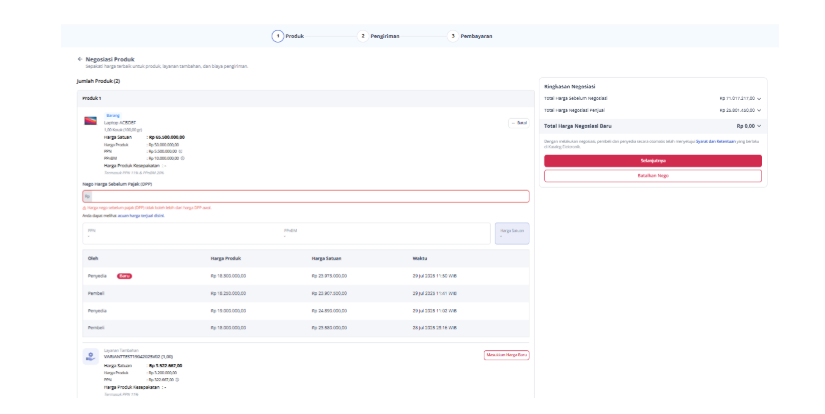Image resolution: width=825 pixels, height=414 pixels.
Task: Open the Syarat dan Ketentuan link
Action: click(x=716, y=142)
